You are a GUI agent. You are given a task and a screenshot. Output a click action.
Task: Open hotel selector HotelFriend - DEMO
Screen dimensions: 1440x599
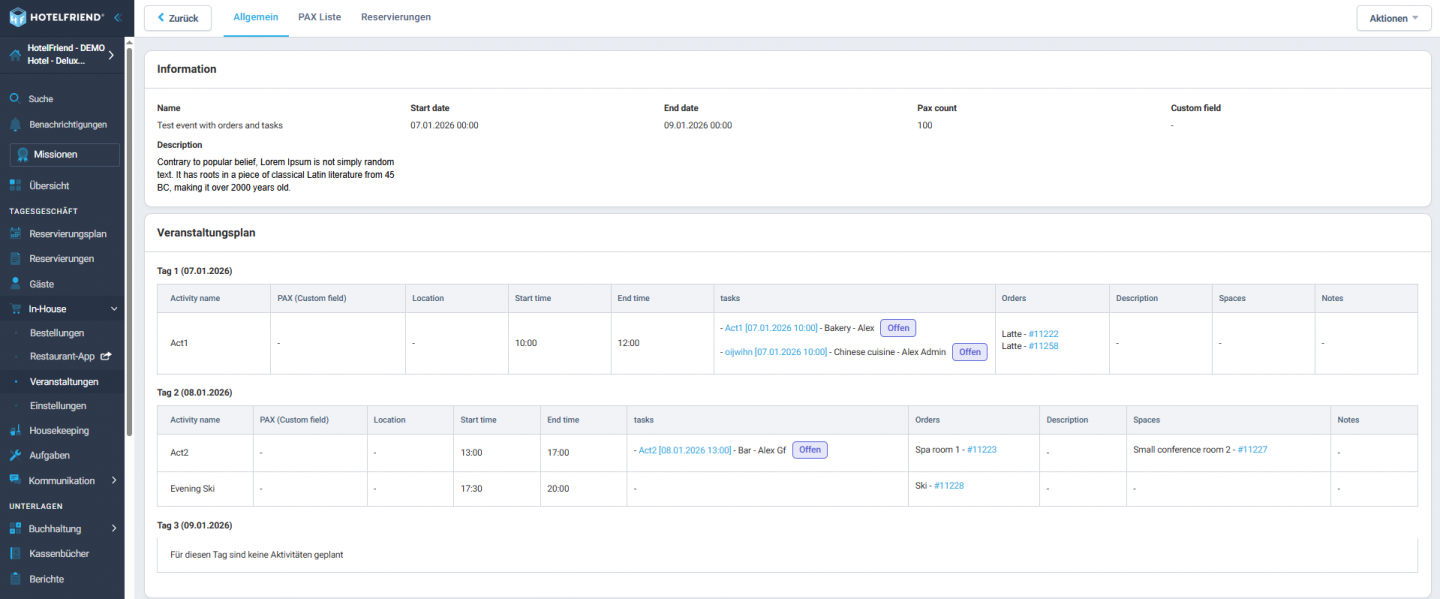pos(64,54)
